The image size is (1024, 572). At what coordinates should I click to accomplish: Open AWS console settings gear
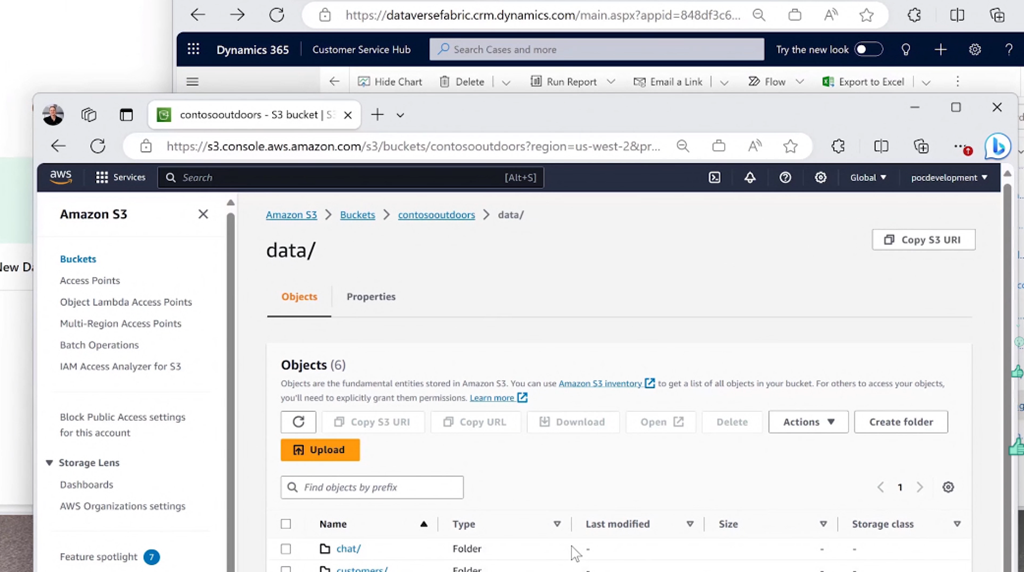coord(820,178)
